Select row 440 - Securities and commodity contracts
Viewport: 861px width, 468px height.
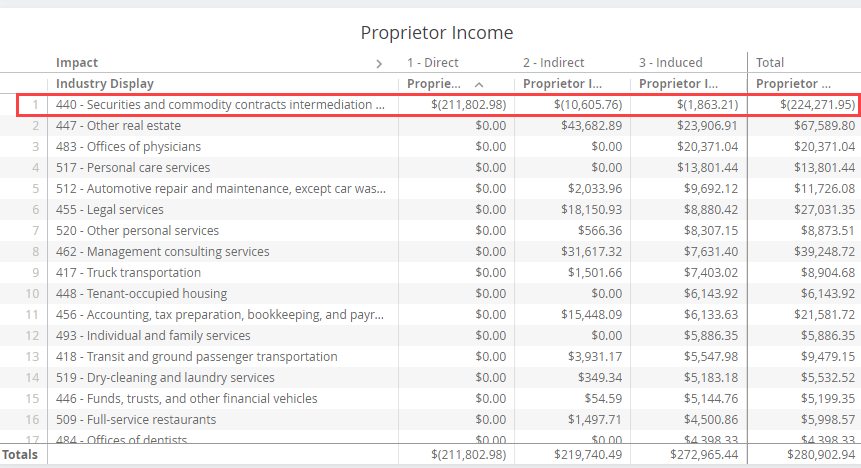coord(220,105)
